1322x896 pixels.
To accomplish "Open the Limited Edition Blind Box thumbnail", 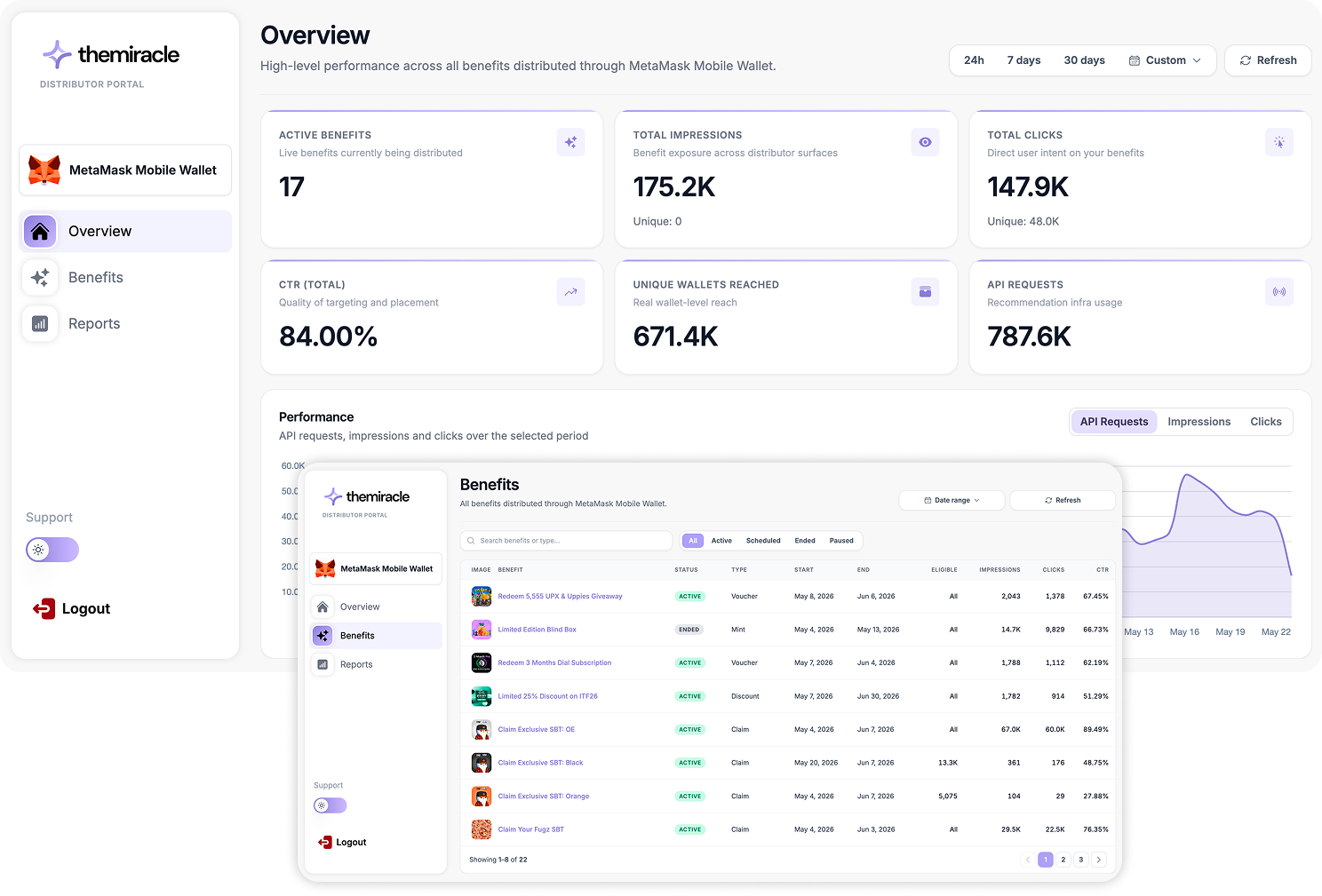I will pos(482,630).
